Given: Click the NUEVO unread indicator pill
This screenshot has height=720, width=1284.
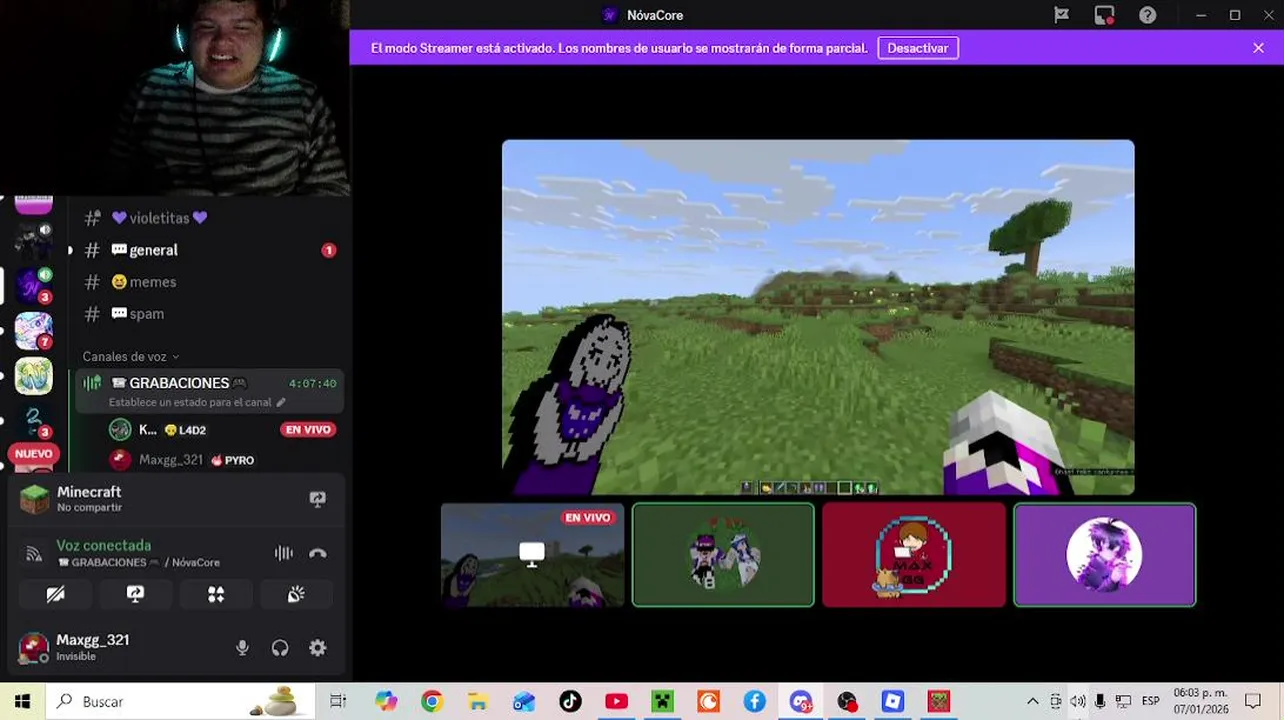Looking at the screenshot, I should [33, 454].
